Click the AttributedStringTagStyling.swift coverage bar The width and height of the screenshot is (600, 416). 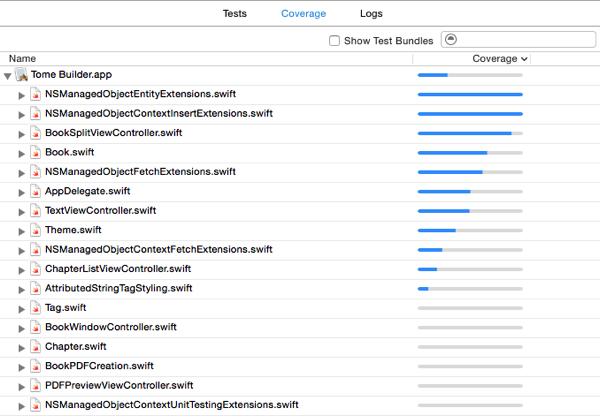coord(470,289)
